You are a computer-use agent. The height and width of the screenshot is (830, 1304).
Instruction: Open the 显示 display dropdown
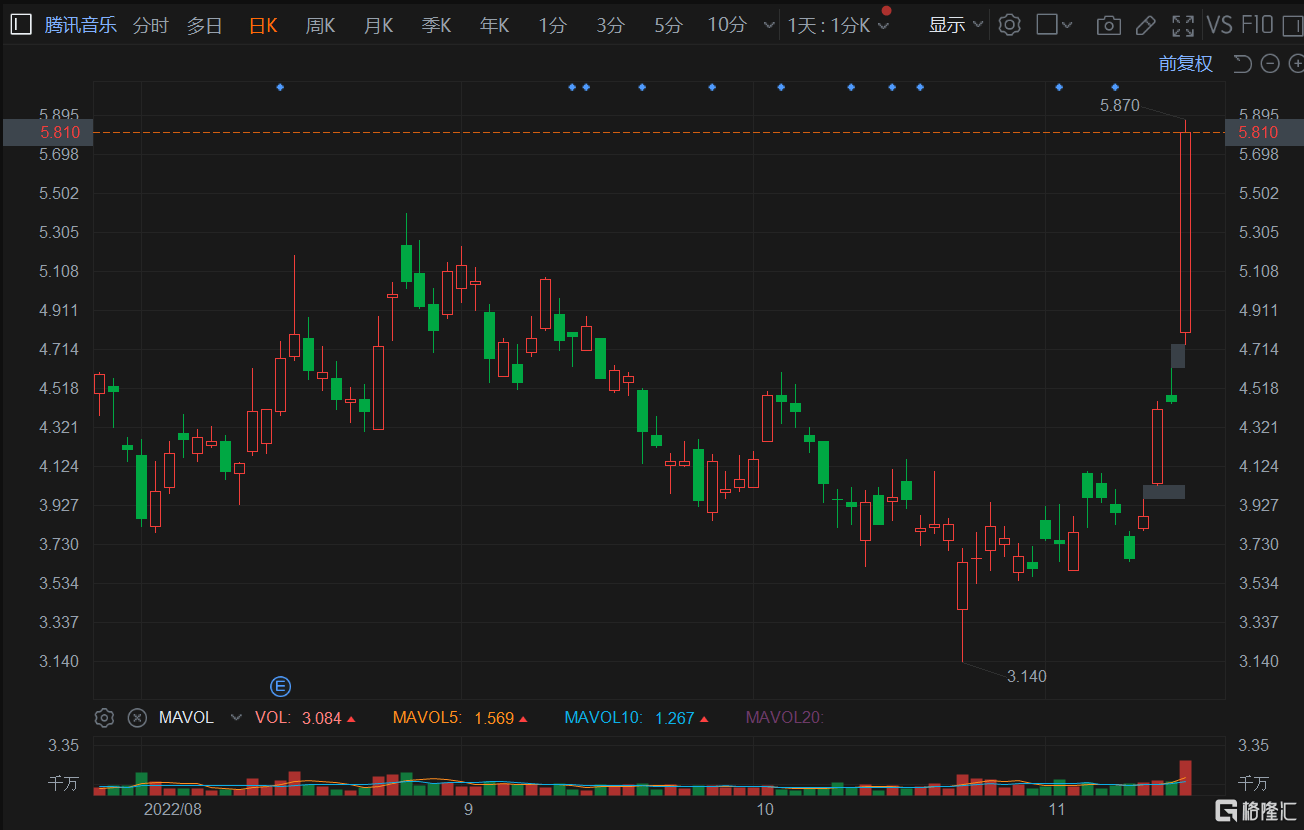955,25
